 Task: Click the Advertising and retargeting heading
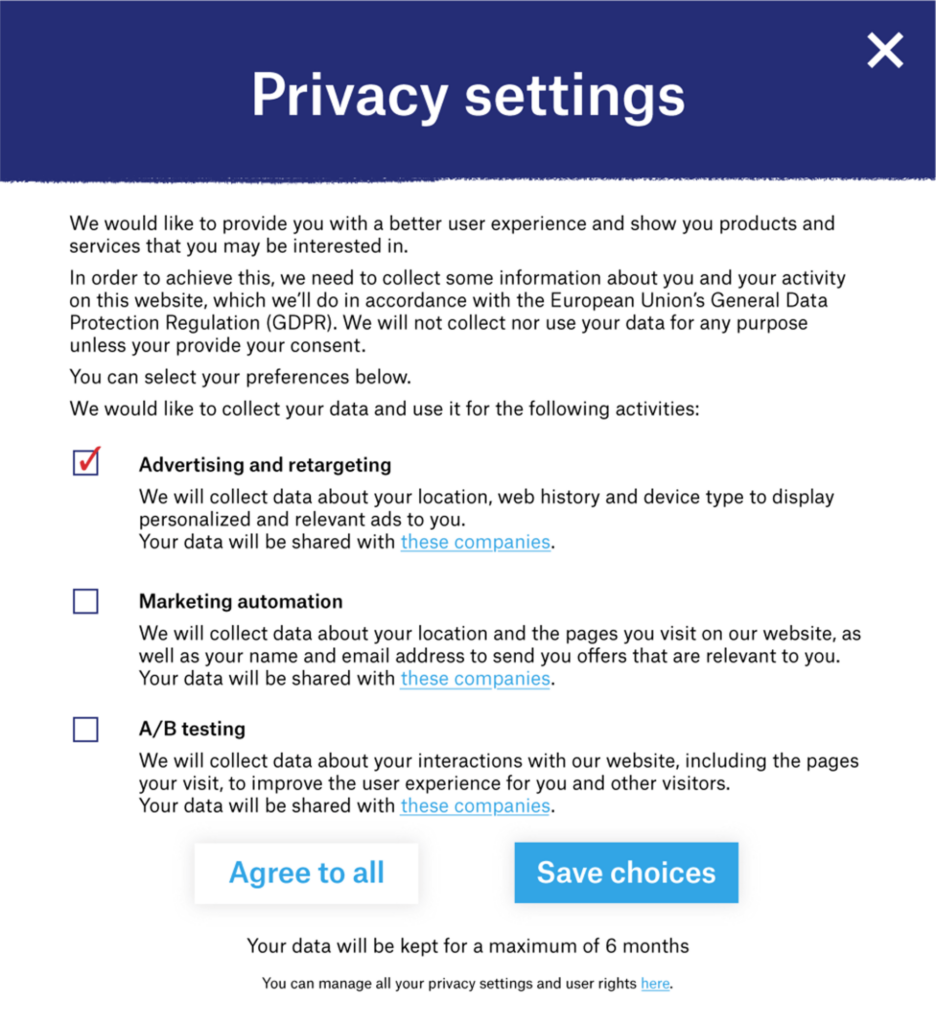point(264,464)
